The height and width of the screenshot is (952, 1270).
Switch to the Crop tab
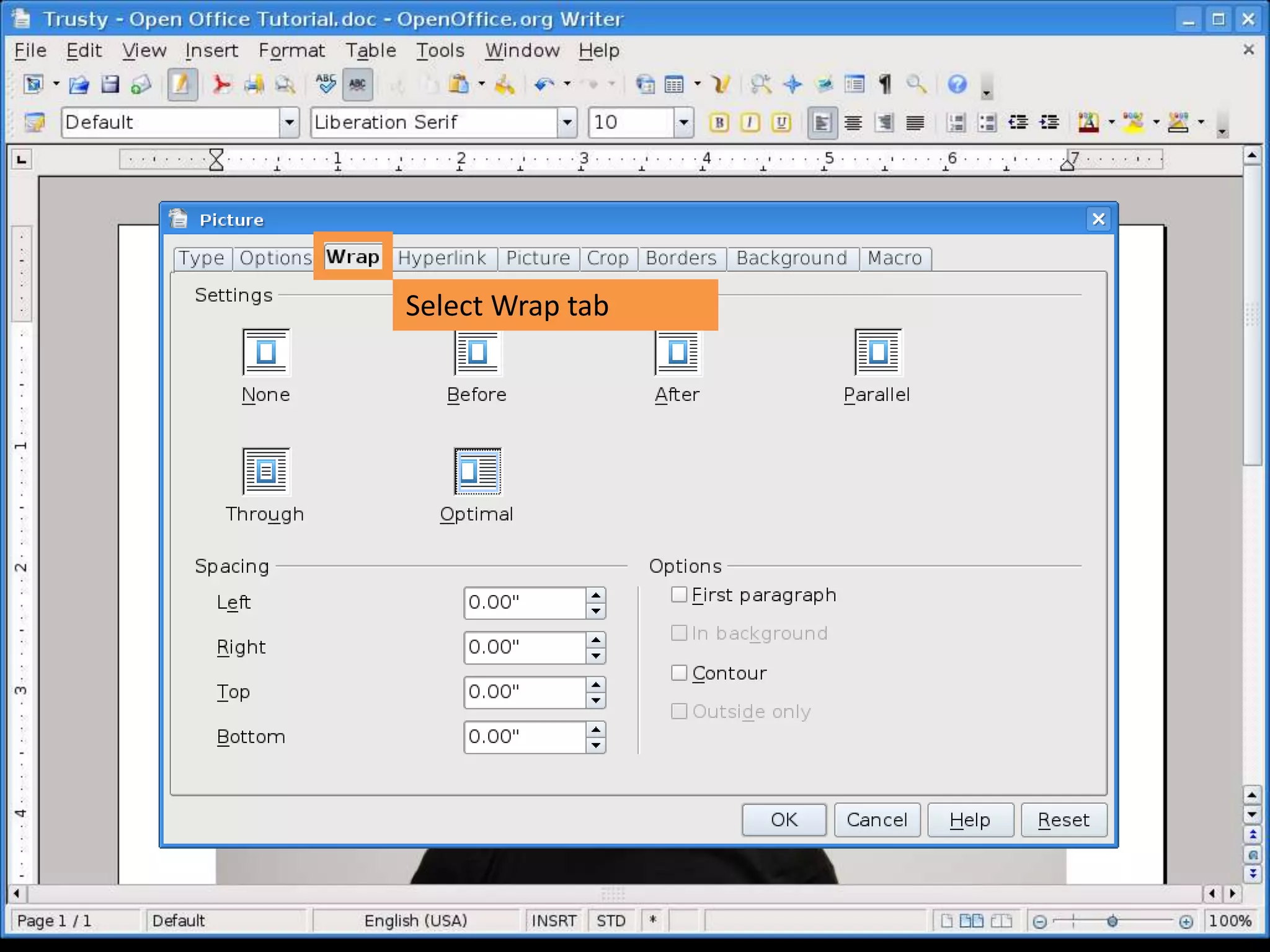(x=608, y=258)
